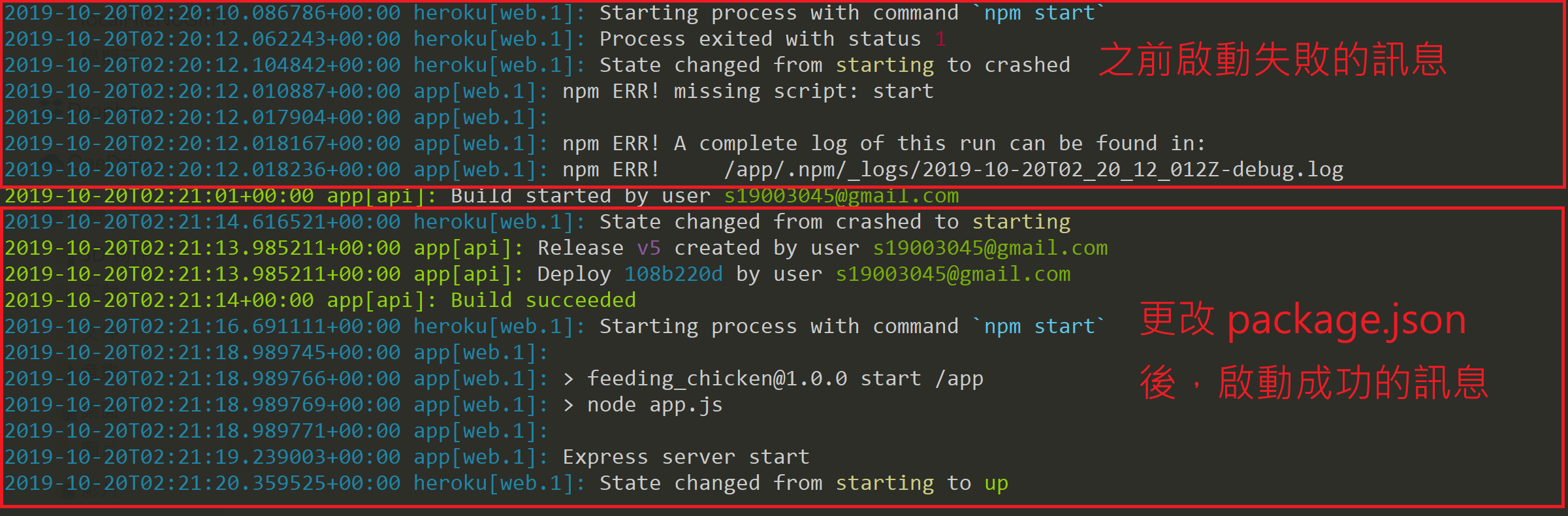This screenshot has width=1568, height=516.
Task: Click 'State changed from starting to up' line
Action: click(x=506, y=483)
